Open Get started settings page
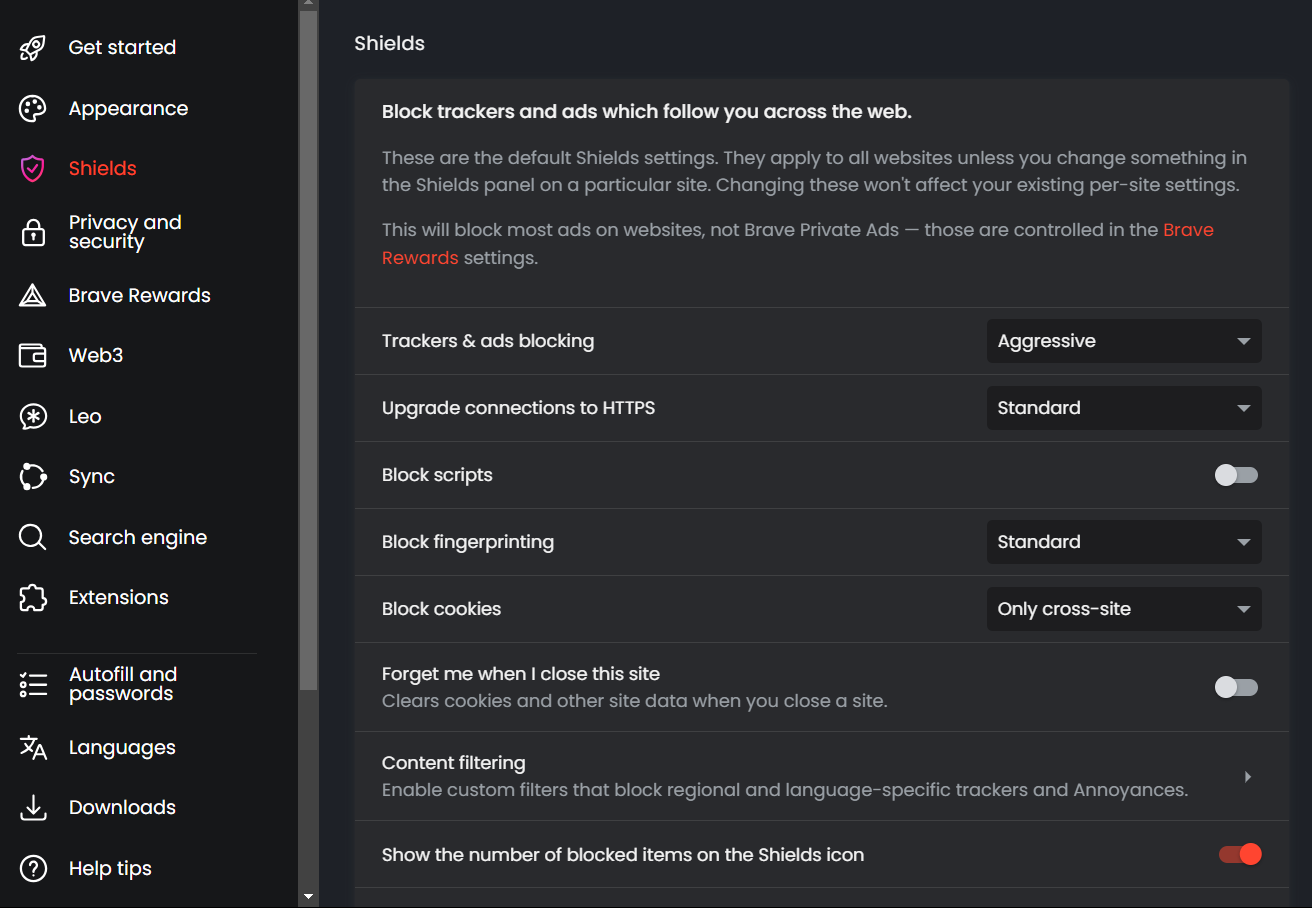 [x=122, y=48]
